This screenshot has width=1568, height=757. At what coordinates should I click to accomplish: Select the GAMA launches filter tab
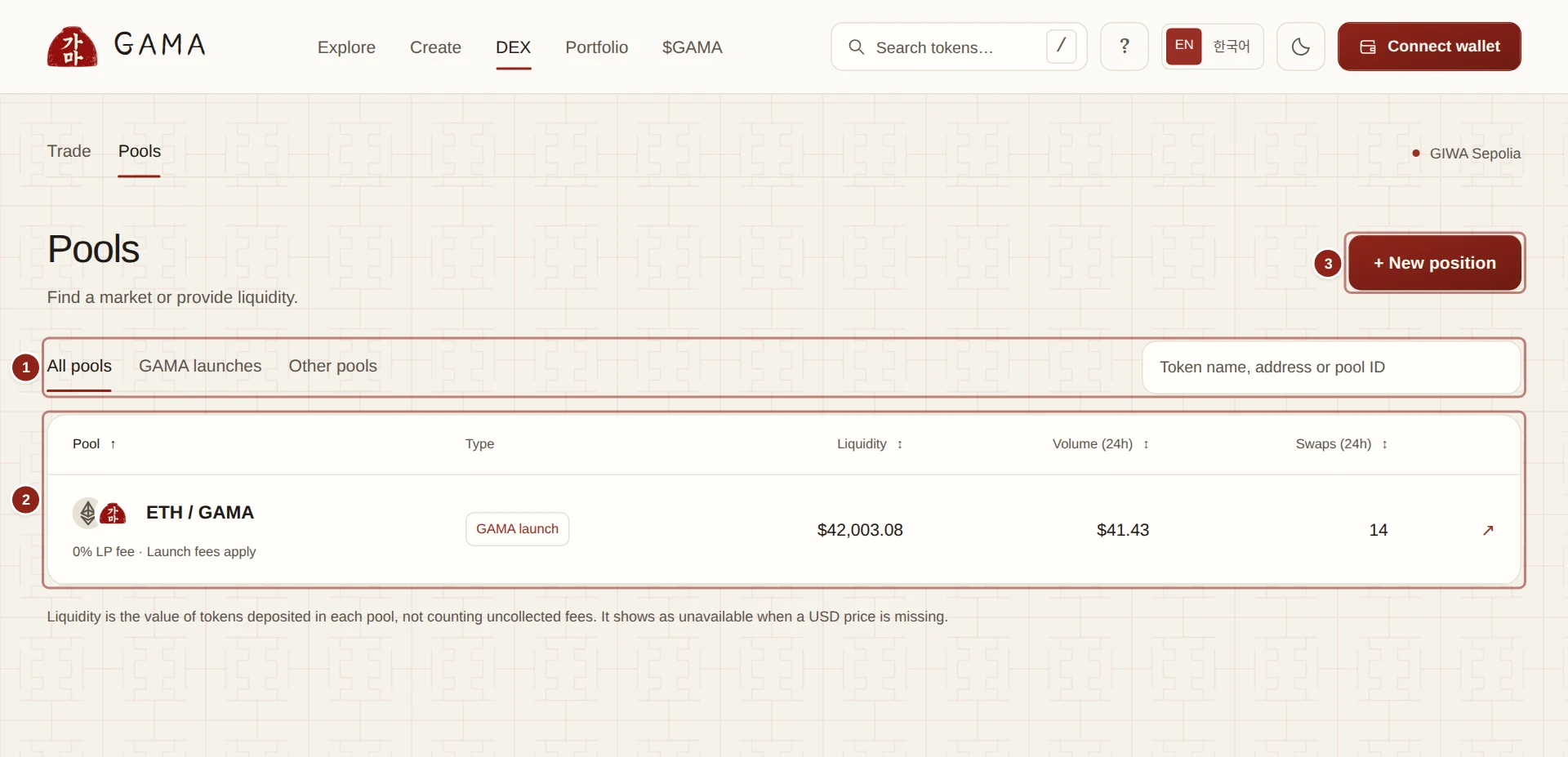(x=200, y=366)
